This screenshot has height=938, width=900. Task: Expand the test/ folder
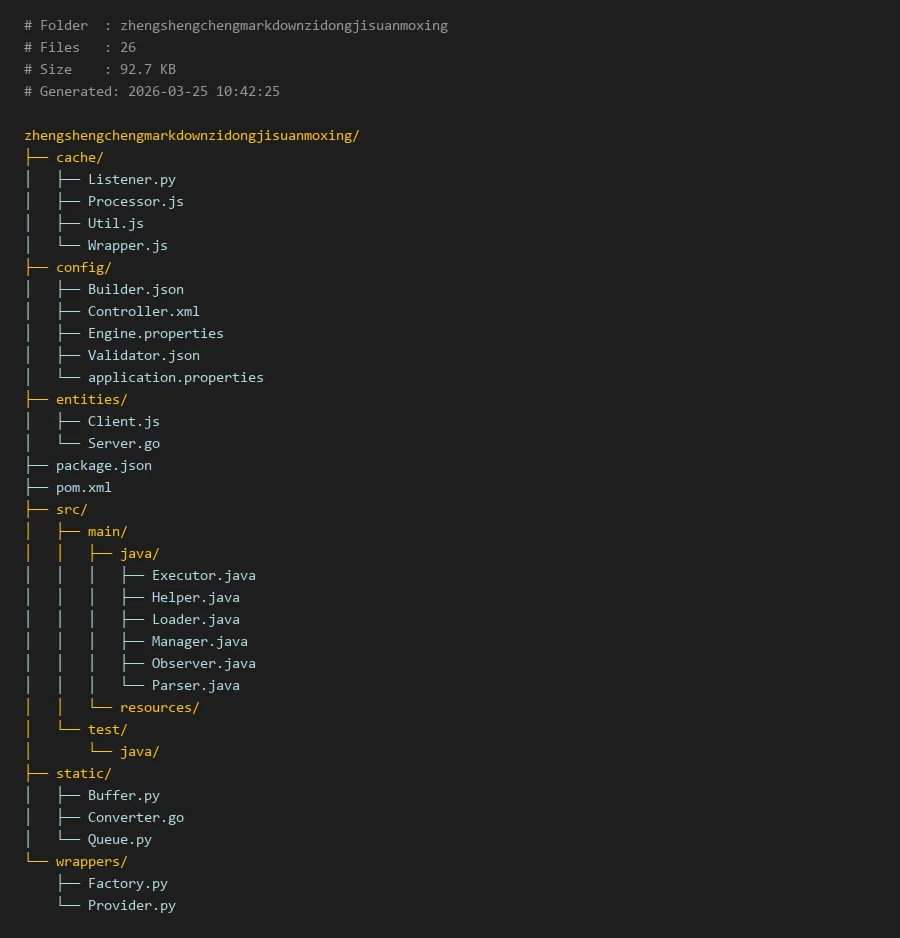[107, 729]
